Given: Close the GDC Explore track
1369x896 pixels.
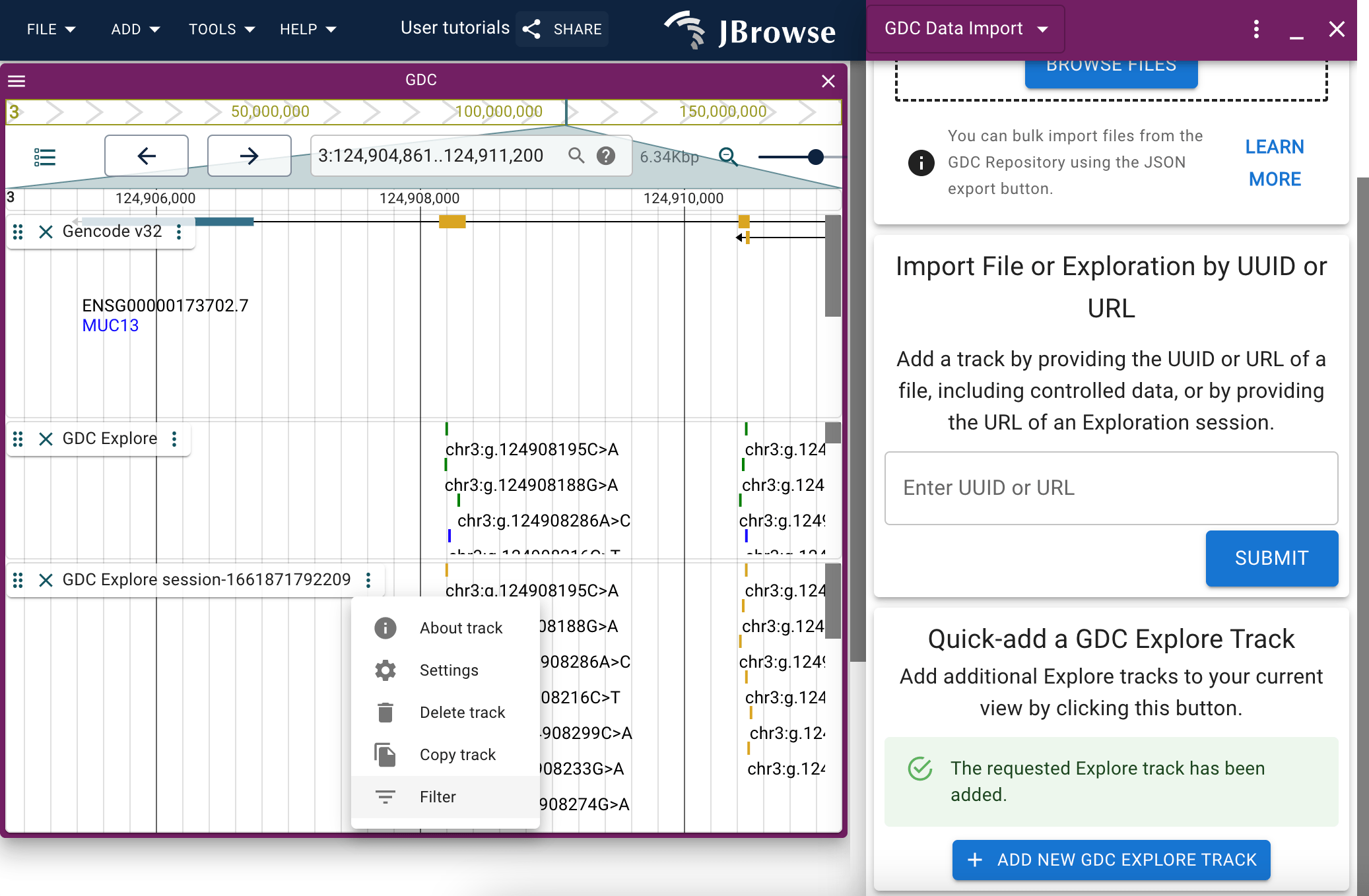Looking at the screenshot, I should point(46,439).
